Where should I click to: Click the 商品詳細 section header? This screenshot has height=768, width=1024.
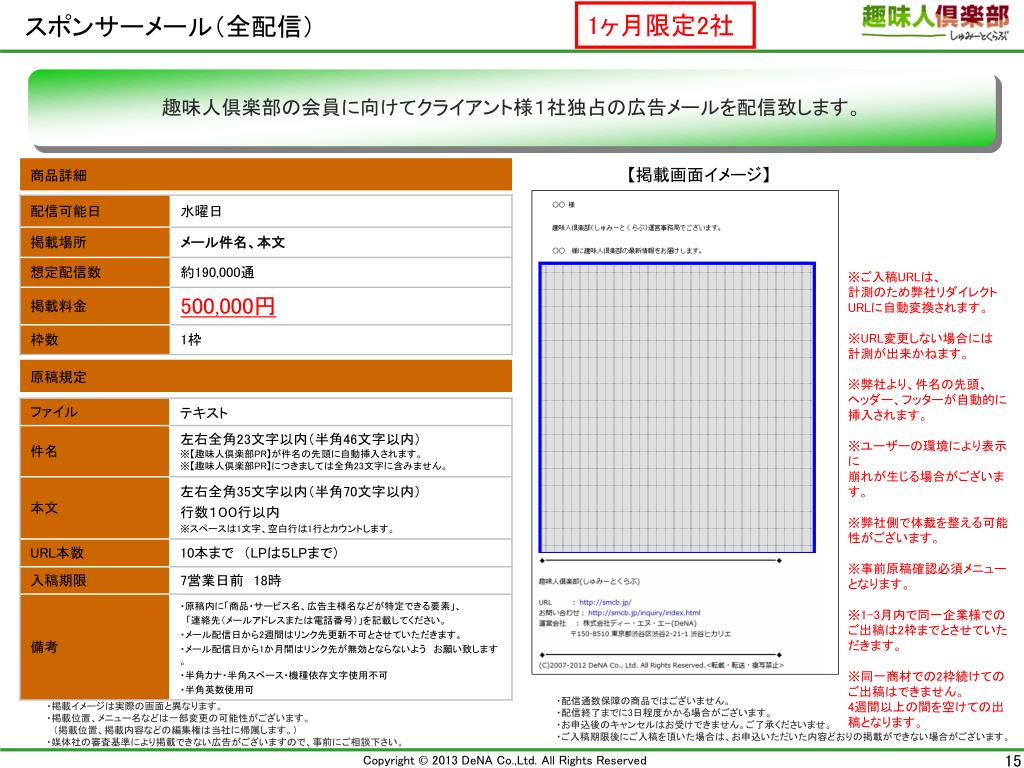[x=266, y=175]
